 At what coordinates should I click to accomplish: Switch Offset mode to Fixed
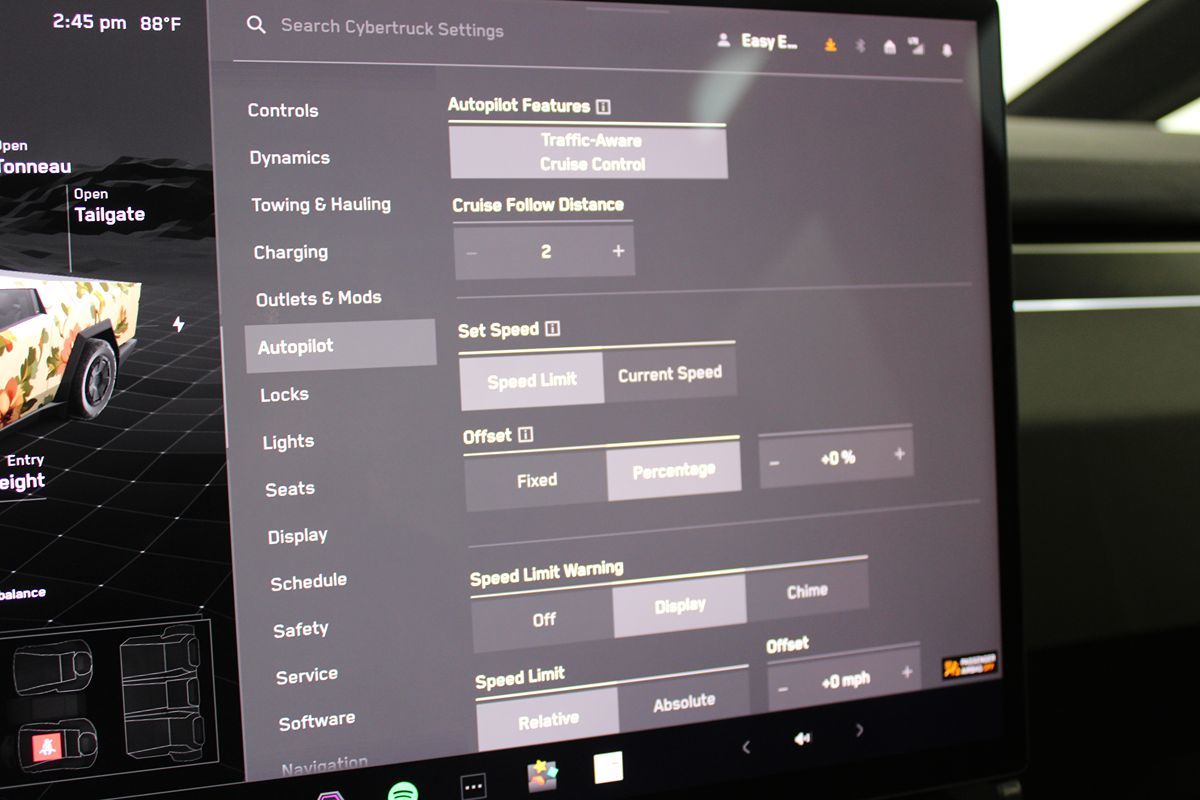coord(537,481)
